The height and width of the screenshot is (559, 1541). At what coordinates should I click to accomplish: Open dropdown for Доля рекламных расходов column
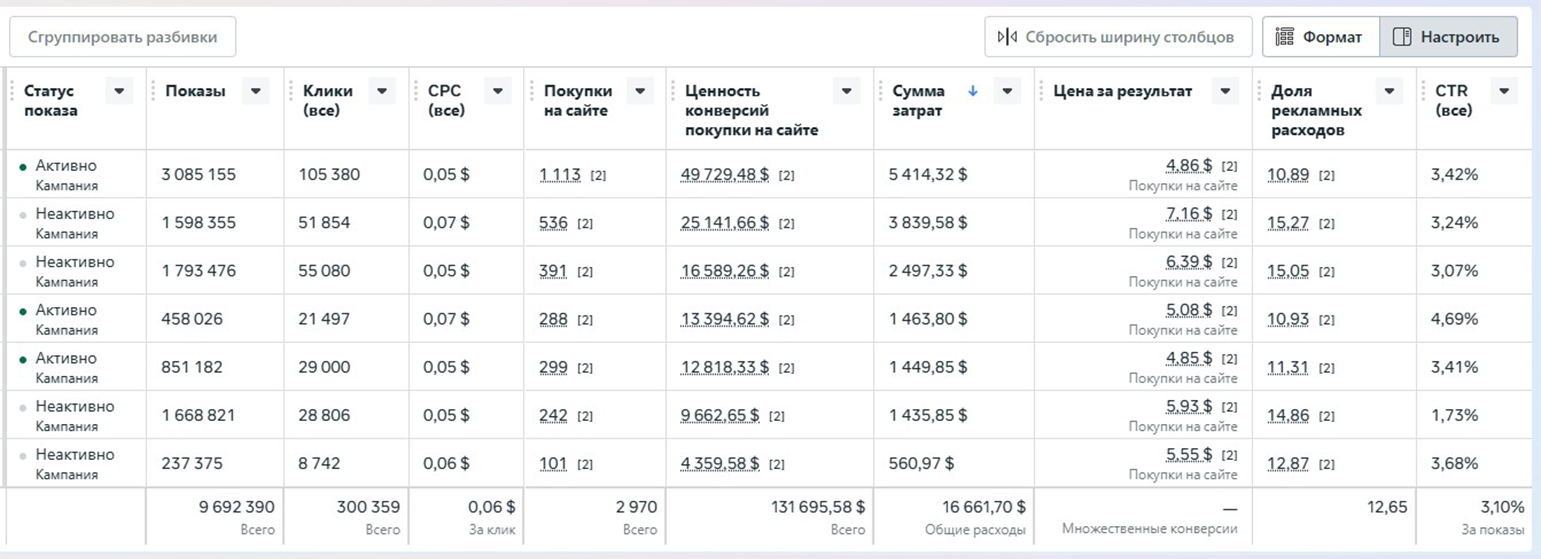point(1389,91)
